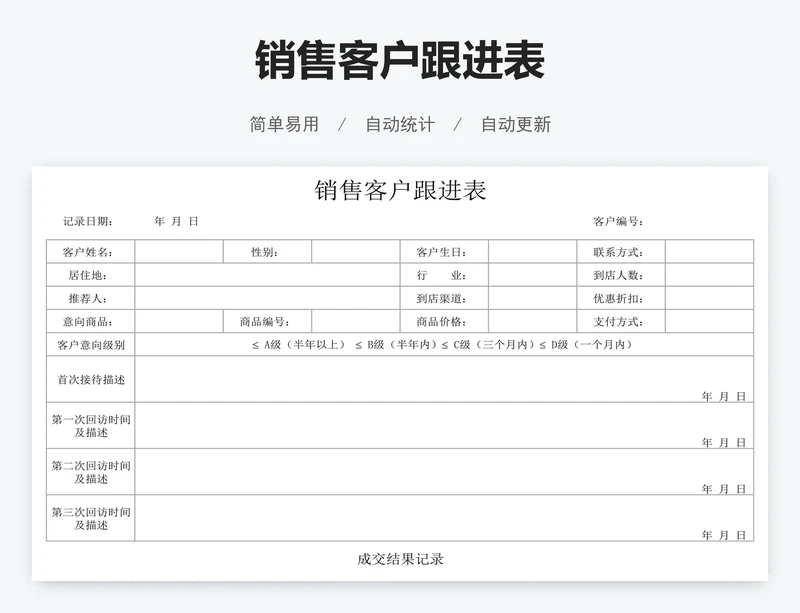
Task: Choose the C级（三个月内）option
Action: tap(489, 345)
